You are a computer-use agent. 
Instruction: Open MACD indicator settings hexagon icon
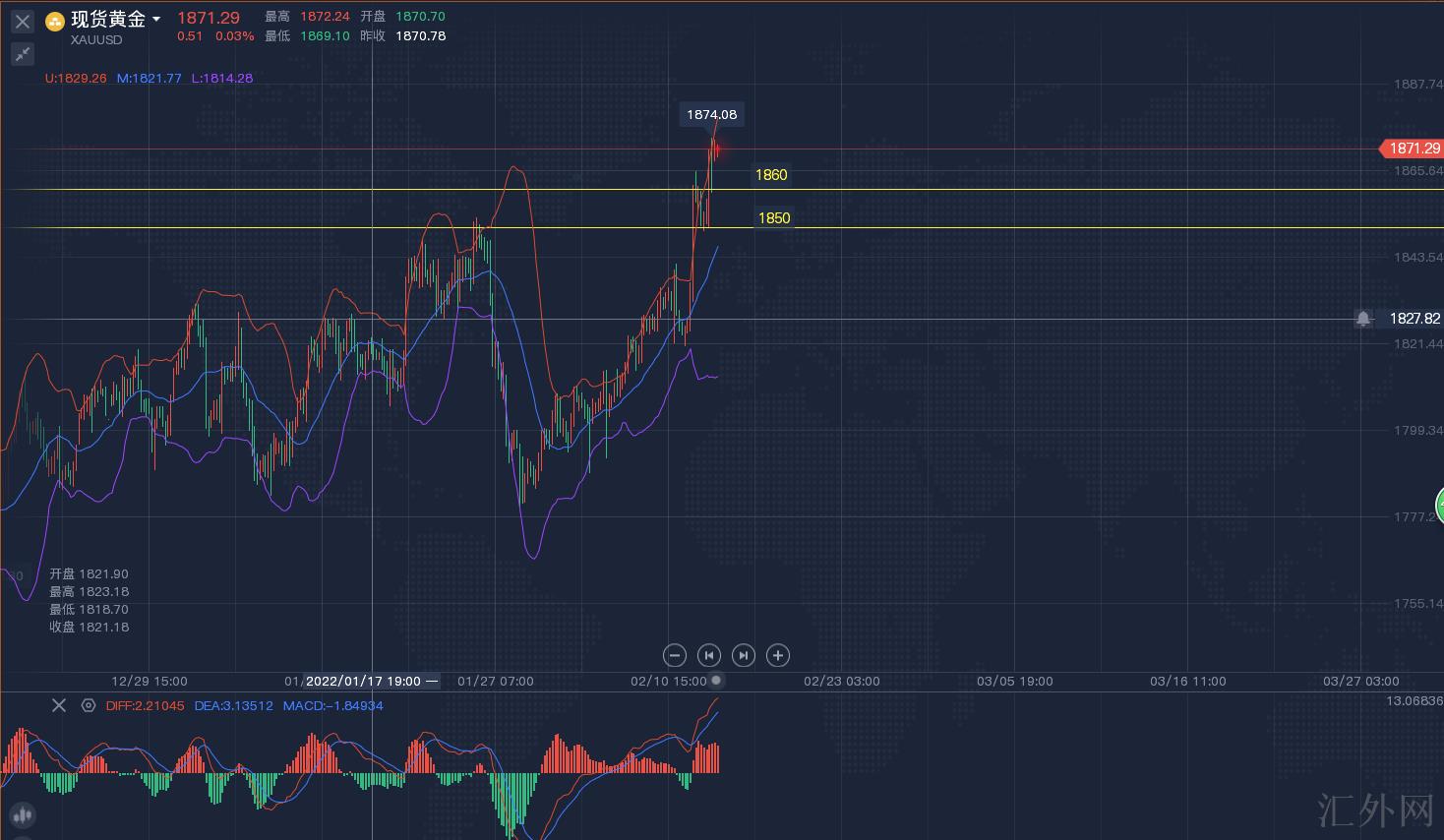click(88, 705)
